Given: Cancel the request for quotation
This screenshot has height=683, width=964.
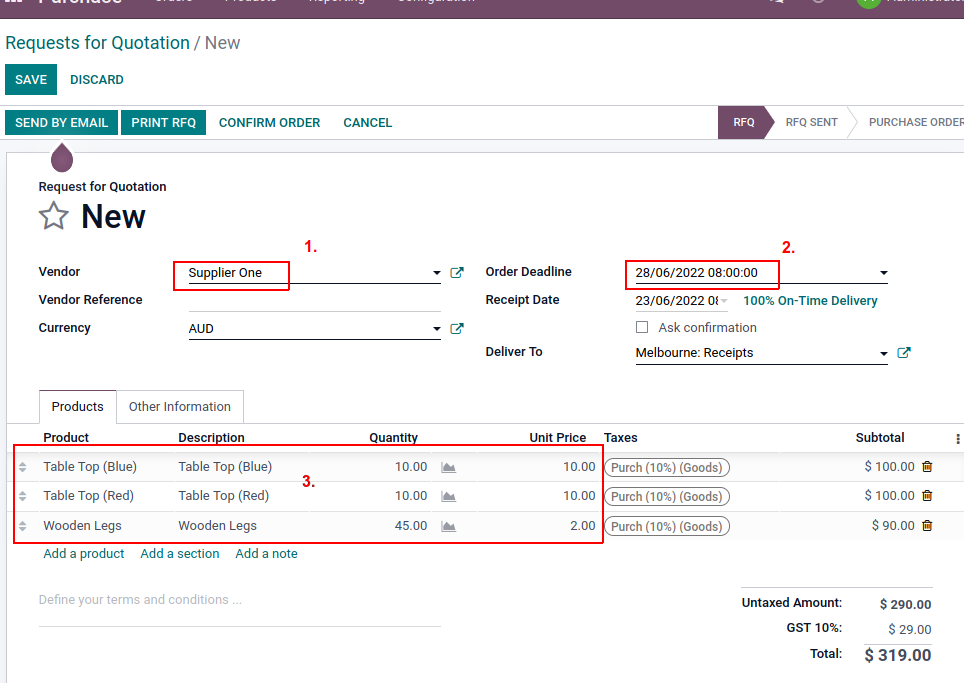Looking at the screenshot, I should (x=368, y=122).
